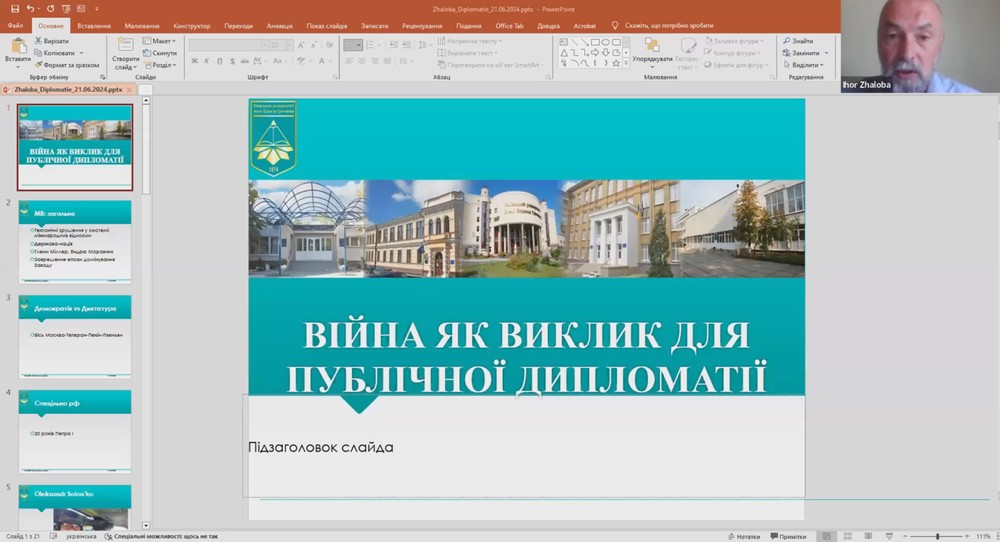1000x542 pixels.
Task: Select the Text Box shape in gallery
Action: tap(564, 42)
